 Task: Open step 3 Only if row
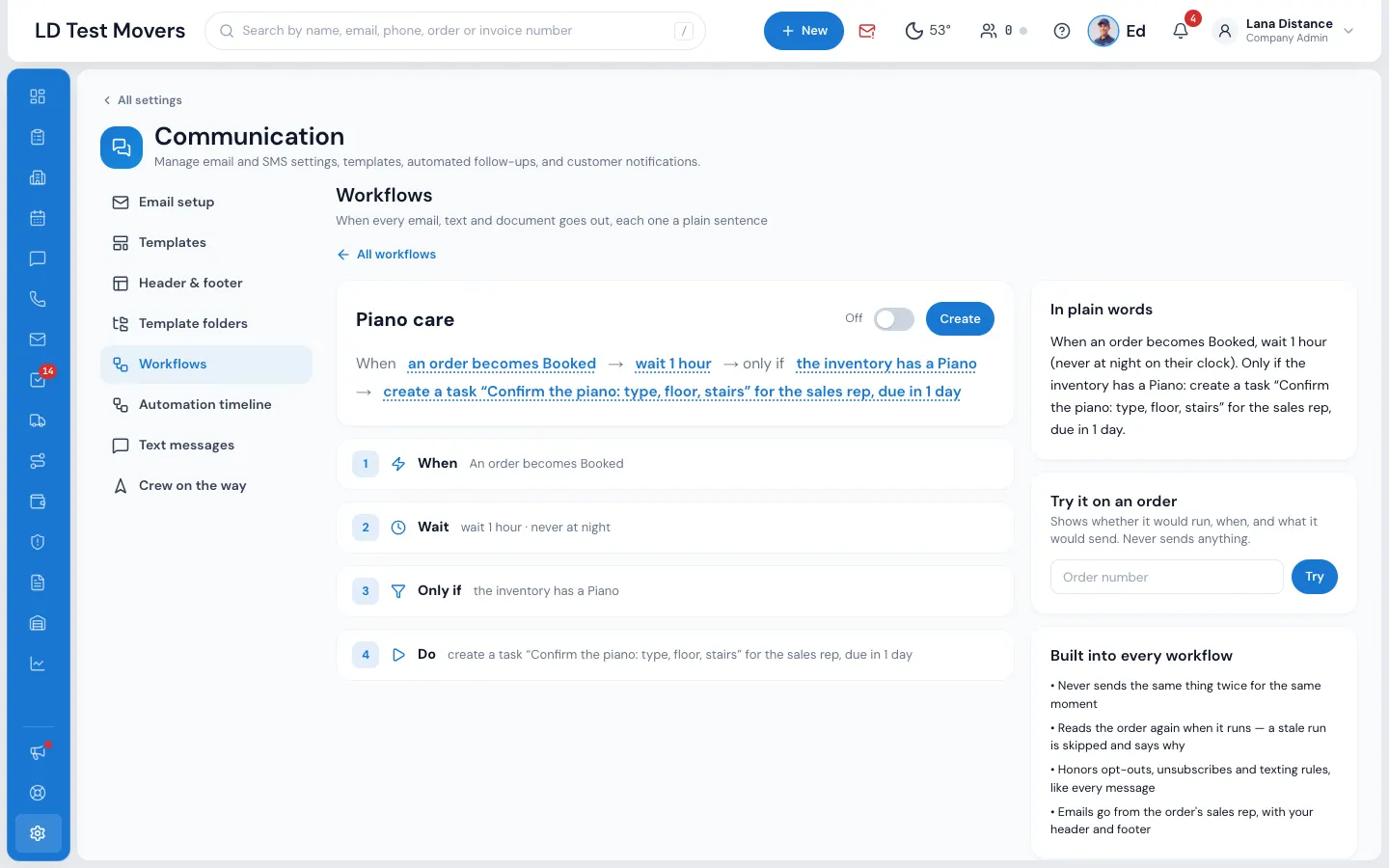point(675,591)
